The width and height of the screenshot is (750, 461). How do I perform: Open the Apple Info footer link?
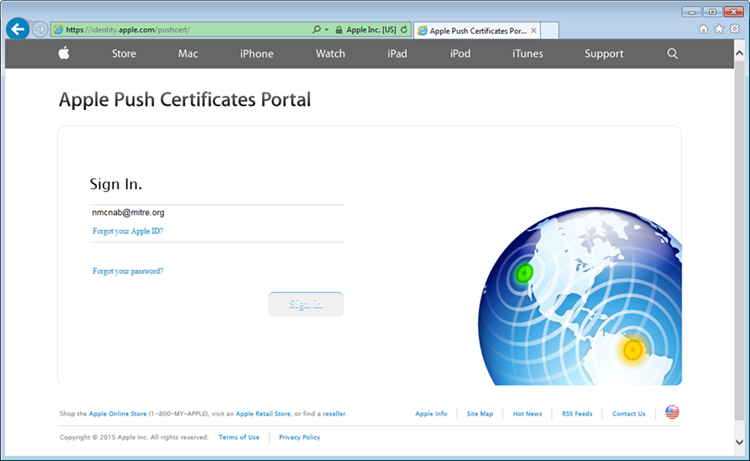coord(431,414)
